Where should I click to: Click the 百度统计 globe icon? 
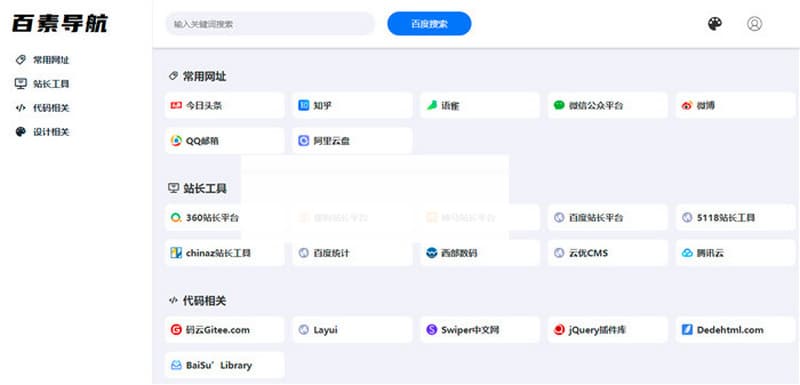(304, 253)
